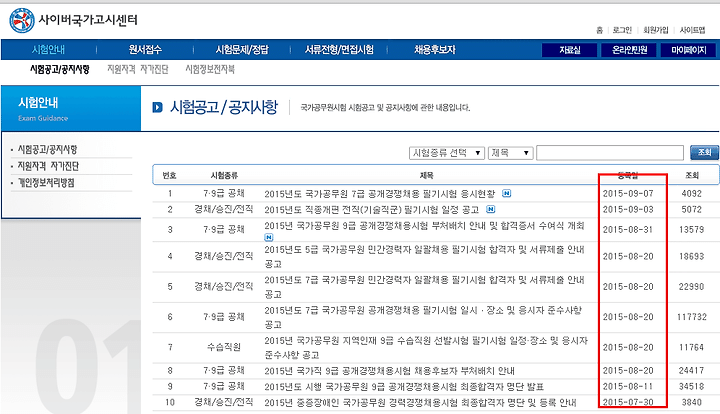This screenshot has width=720, height=414.
Task: Click date cell 2015-09-03
Action: (628, 209)
